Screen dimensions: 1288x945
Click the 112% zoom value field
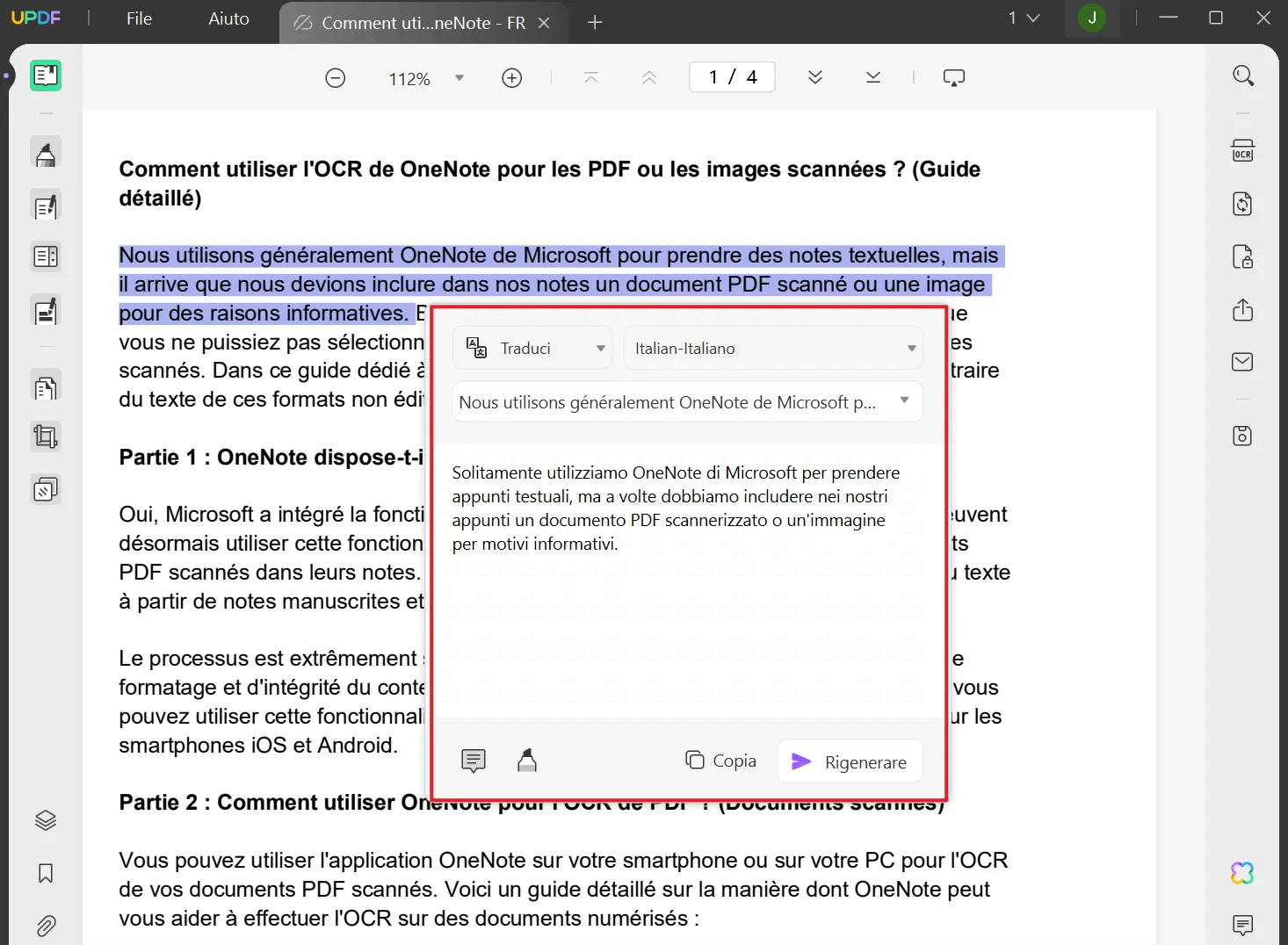[x=409, y=79]
